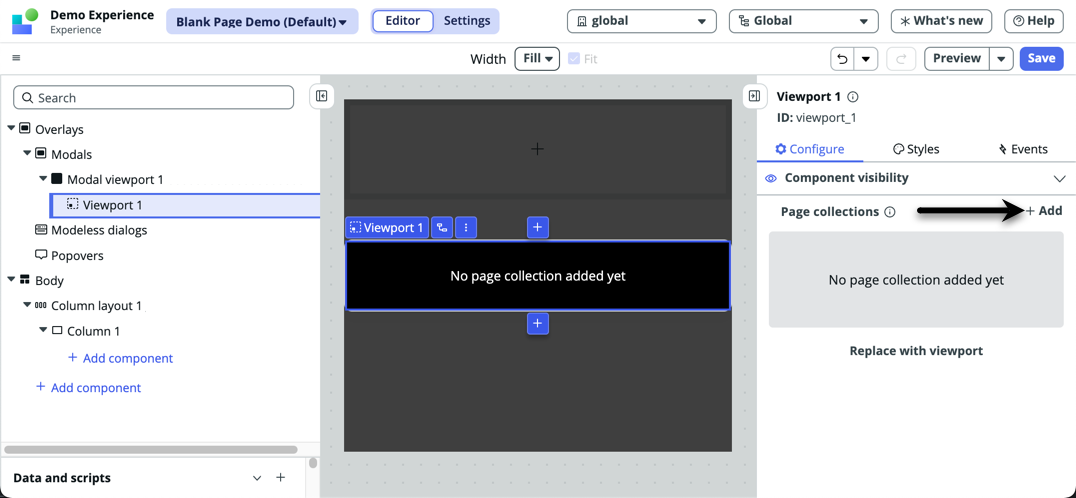Click Replace with viewport
Viewport: 1076px width, 498px height.
coord(916,351)
